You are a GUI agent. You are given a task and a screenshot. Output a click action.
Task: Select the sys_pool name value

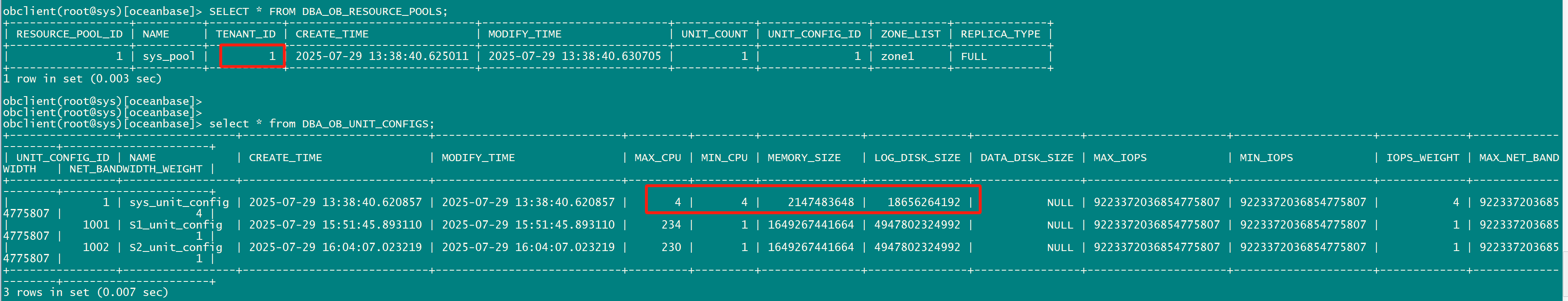click(169, 57)
